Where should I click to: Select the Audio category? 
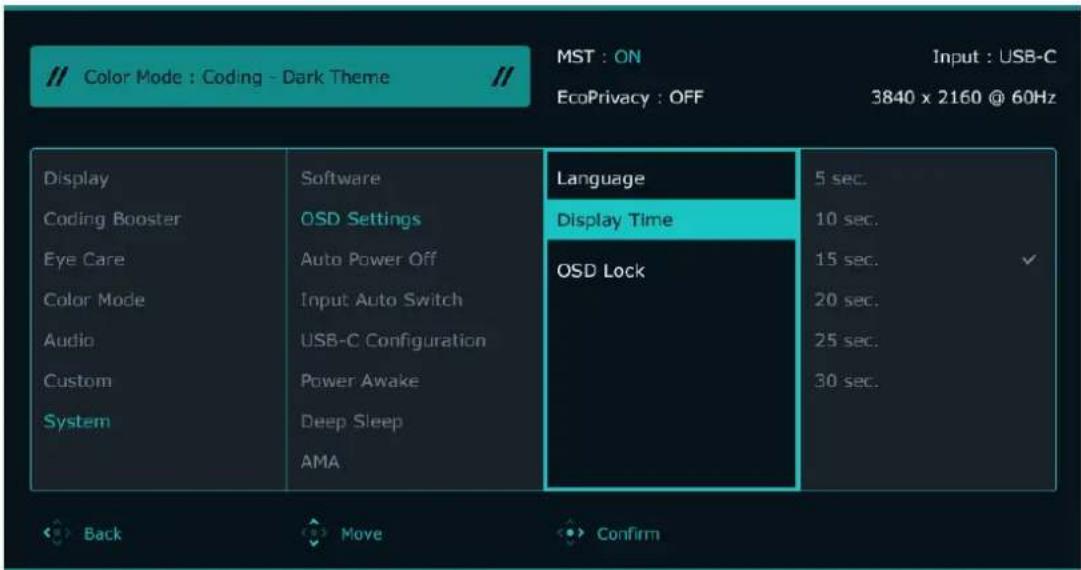tap(69, 340)
